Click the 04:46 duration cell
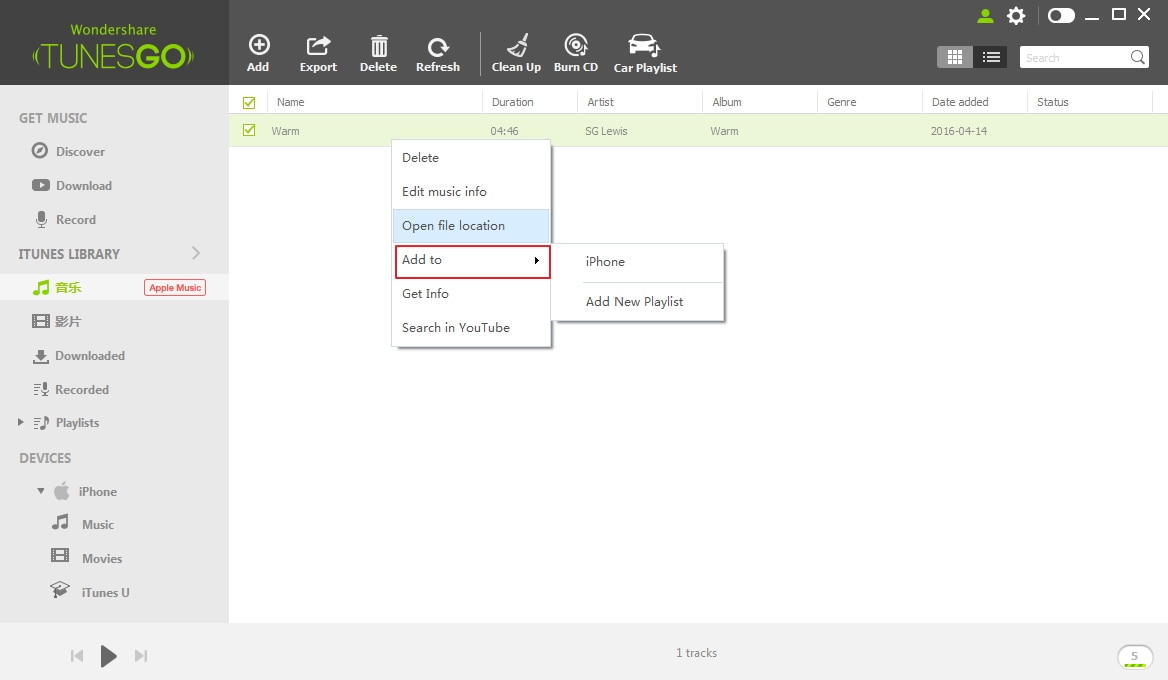 click(x=504, y=131)
